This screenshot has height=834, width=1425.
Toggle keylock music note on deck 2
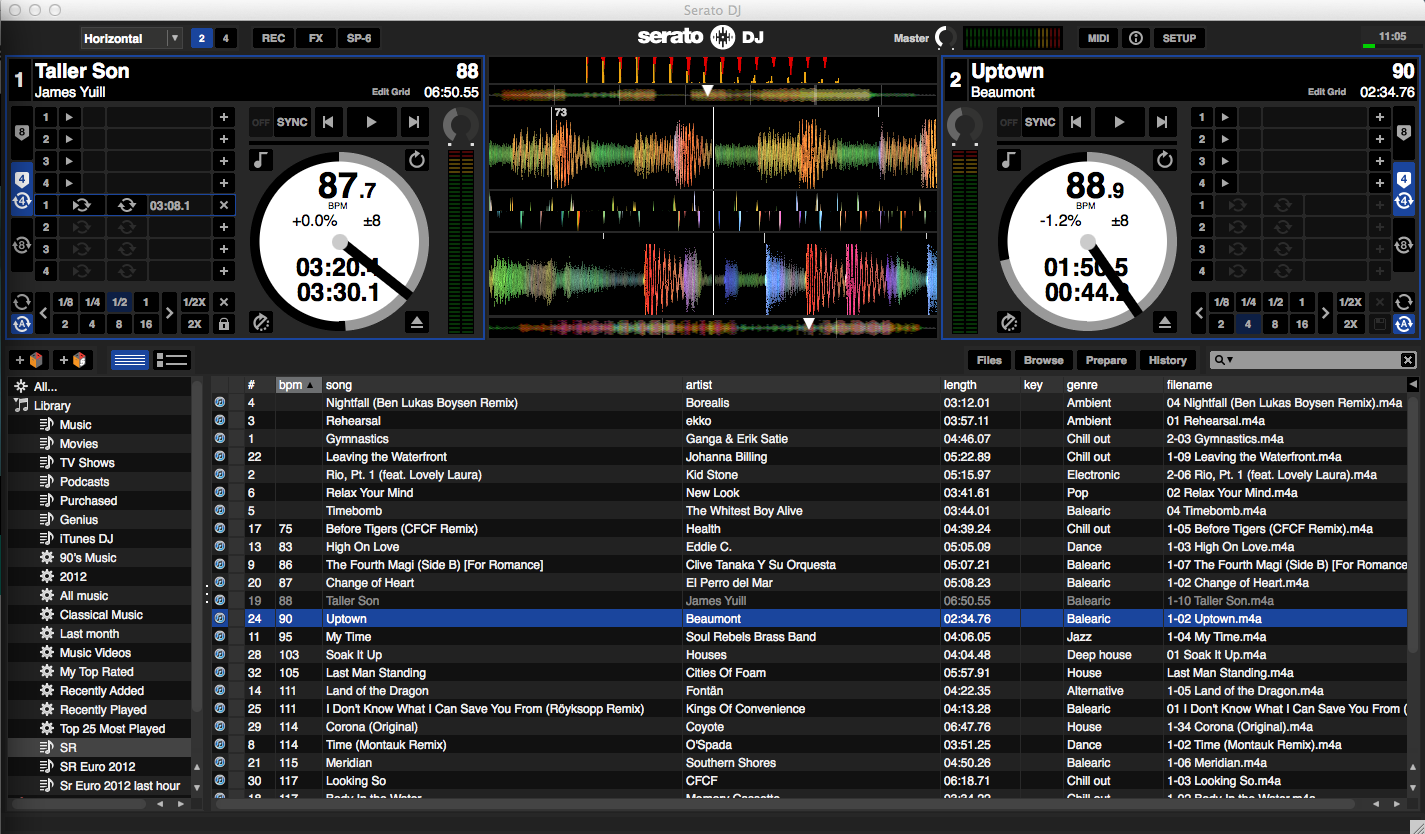click(x=1008, y=160)
